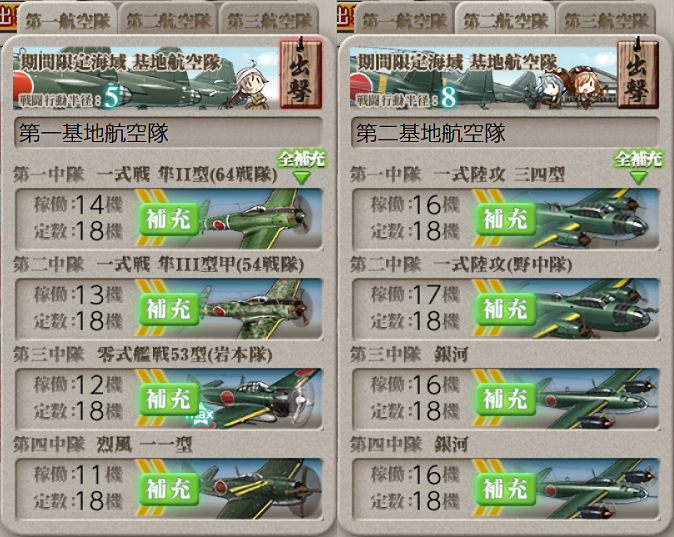674x537 pixels.
Task: Select 第二航空隊 tab on left panel
Action: 168,20
